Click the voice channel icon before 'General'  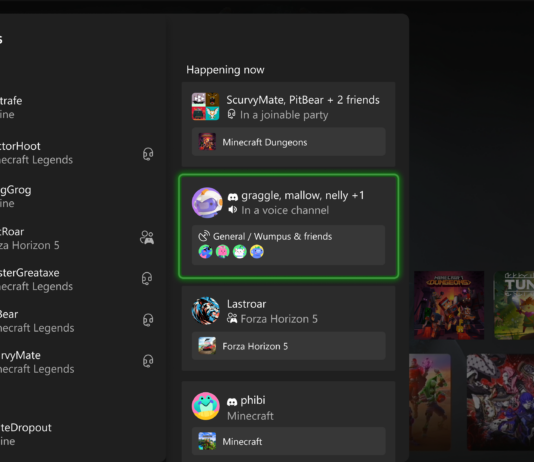tap(204, 236)
